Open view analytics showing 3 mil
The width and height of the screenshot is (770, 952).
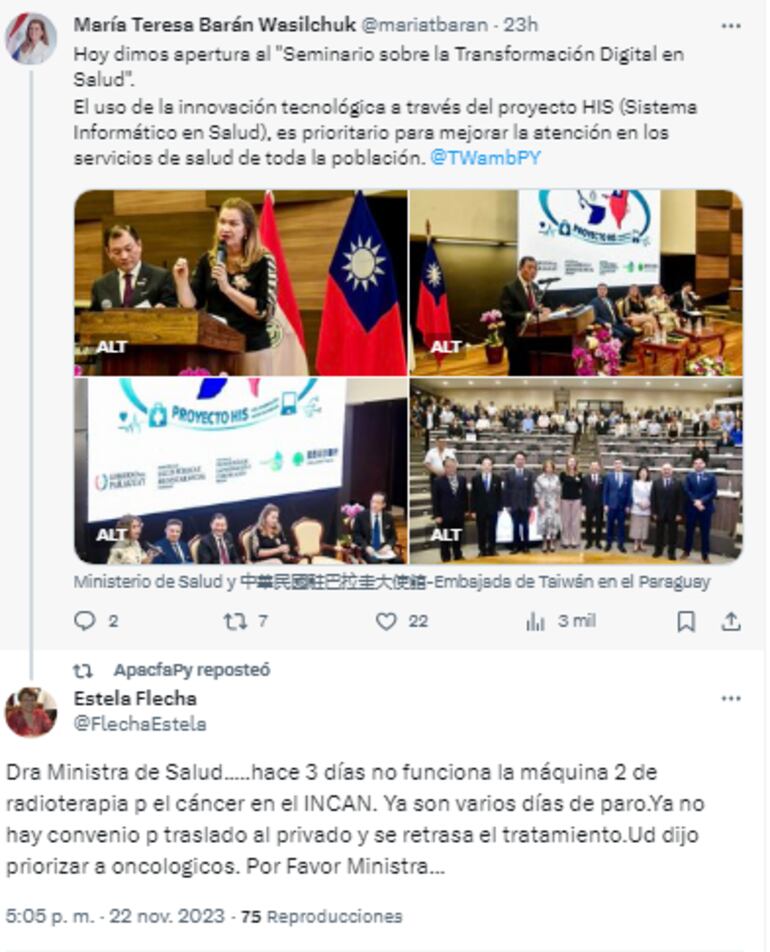click(x=560, y=620)
